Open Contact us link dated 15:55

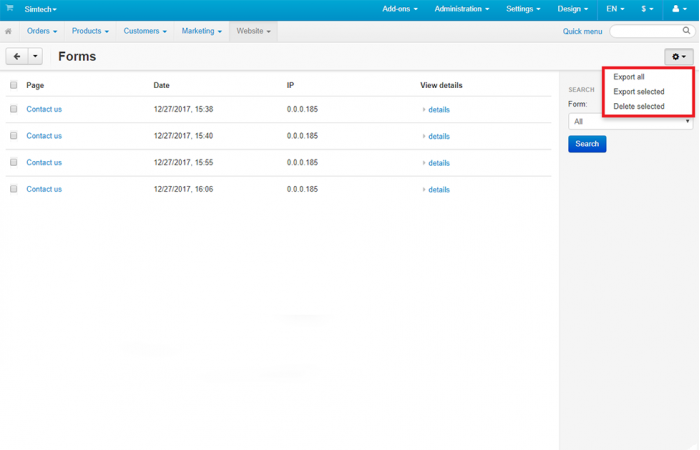pyautogui.click(x=44, y=162)
